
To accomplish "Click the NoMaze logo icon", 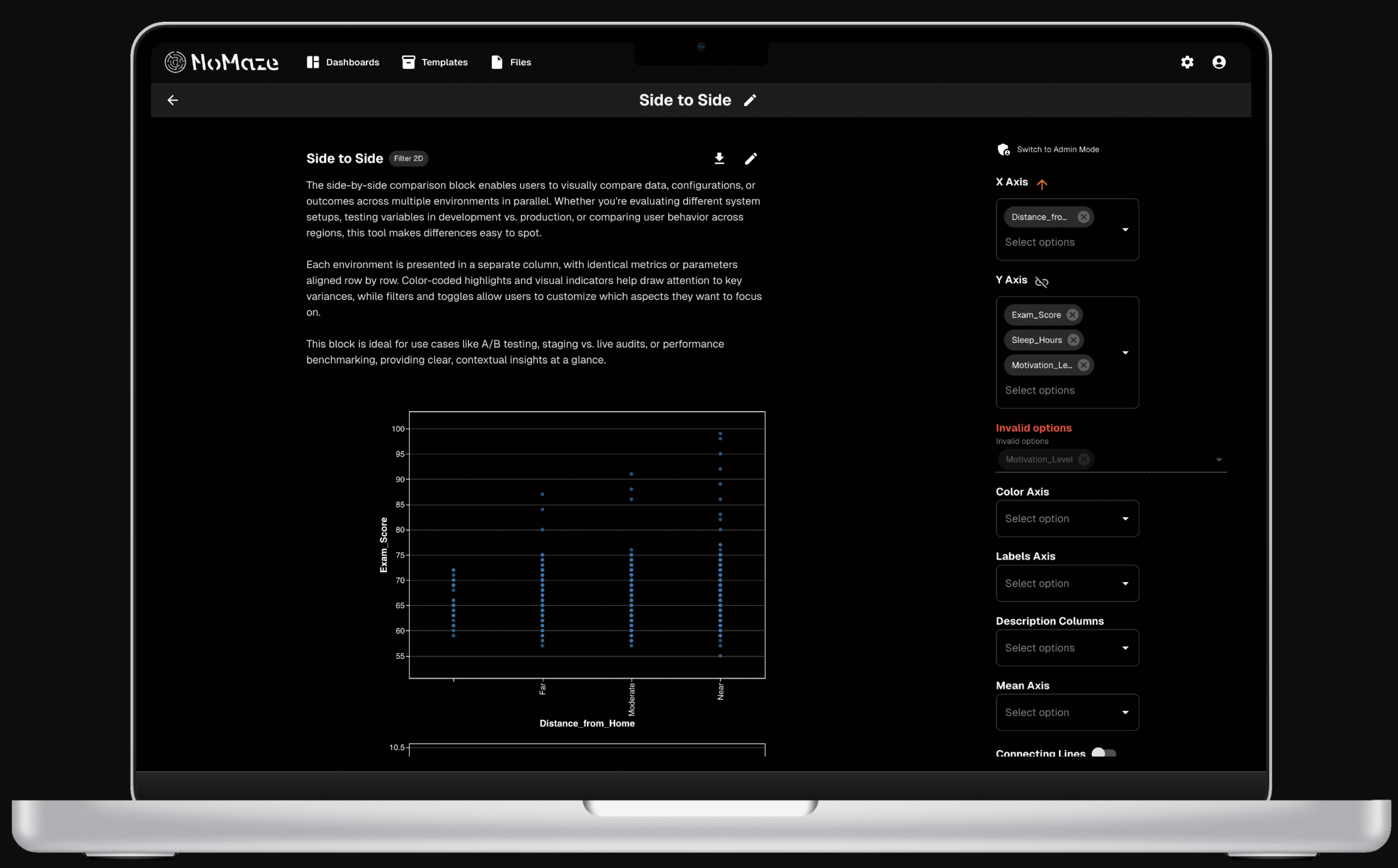I will tap(175, 62).
